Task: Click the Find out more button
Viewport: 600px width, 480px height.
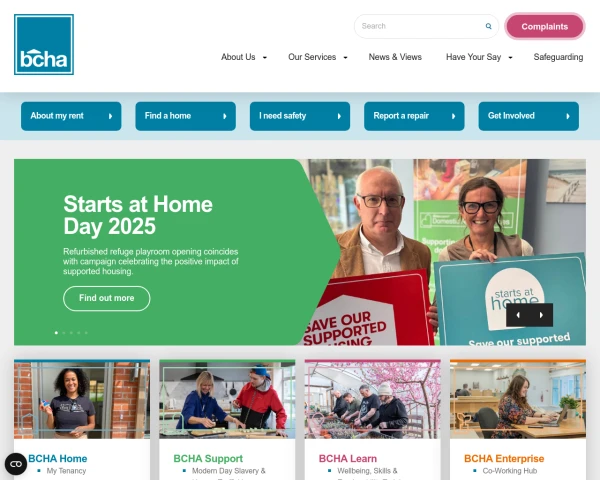Action: pos(106,298)
